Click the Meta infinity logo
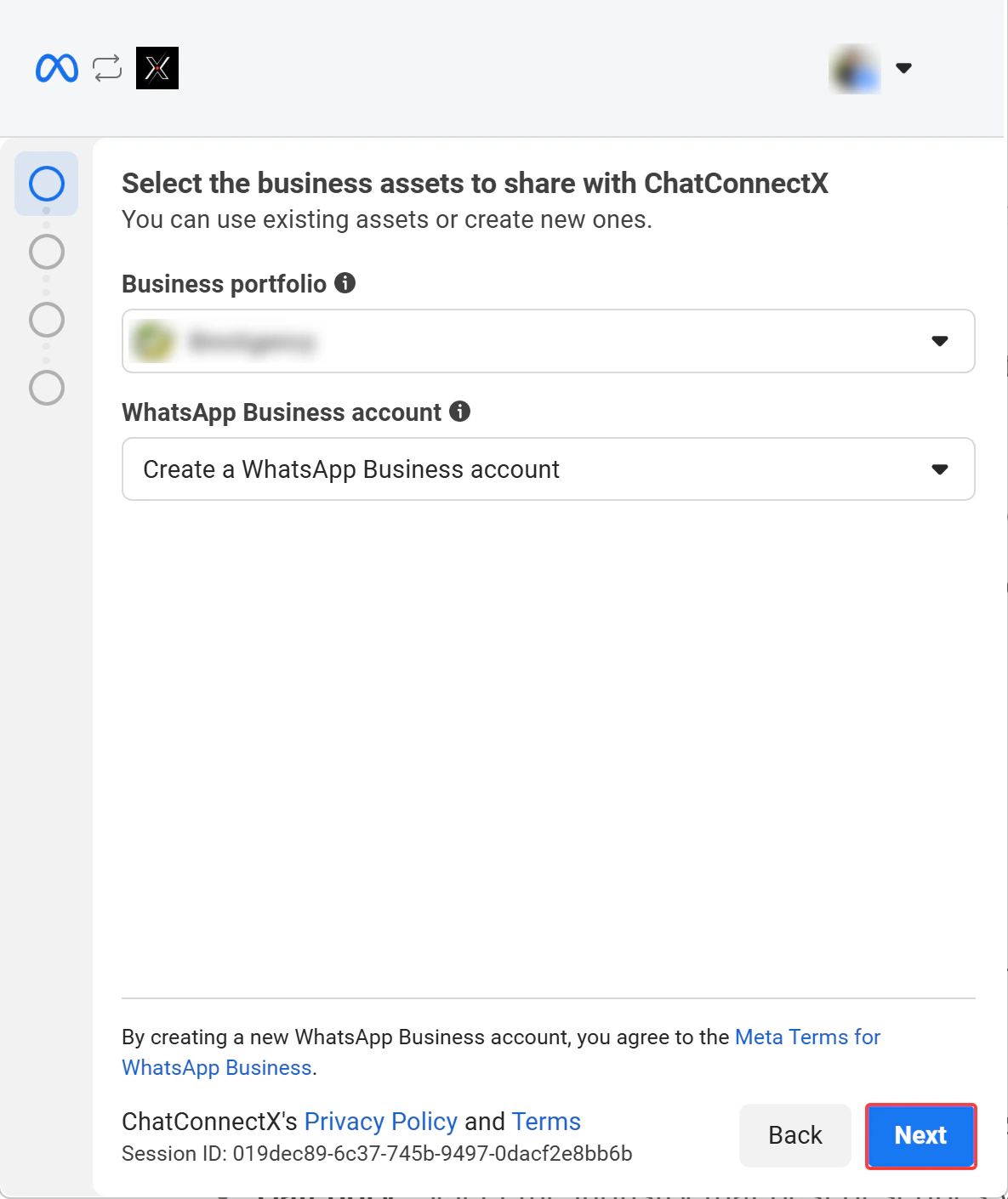The height and width of the screenshot is (1199, 1008). (x=57, y=68)
